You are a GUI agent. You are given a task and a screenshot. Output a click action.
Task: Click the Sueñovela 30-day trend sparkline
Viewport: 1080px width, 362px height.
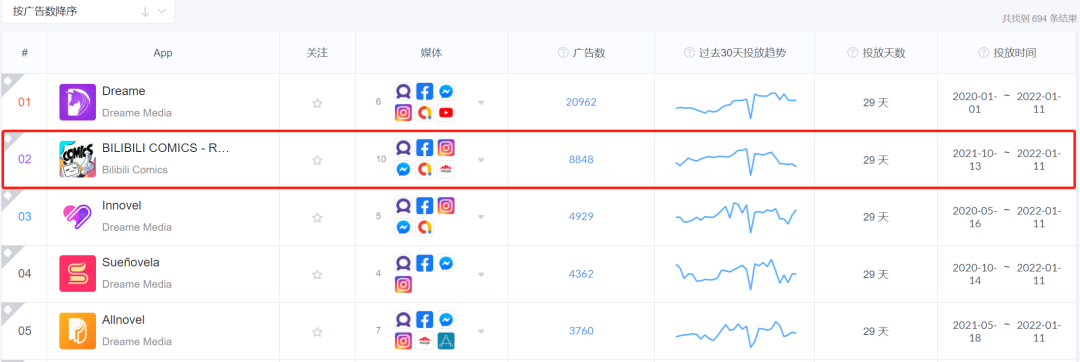(736, 274)
